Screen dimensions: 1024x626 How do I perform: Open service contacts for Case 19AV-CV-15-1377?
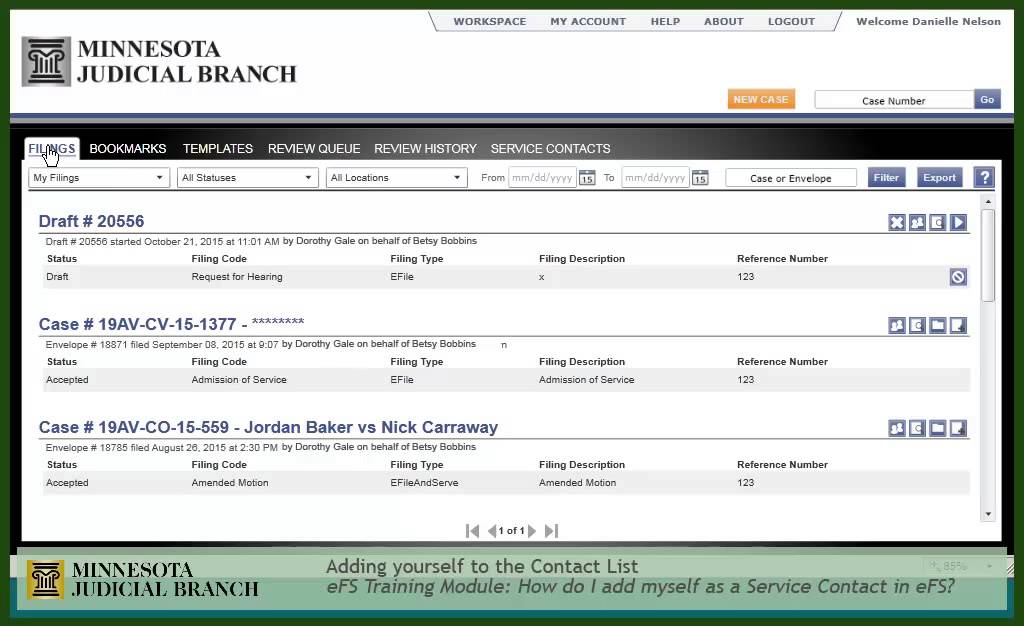pos(897,325)
